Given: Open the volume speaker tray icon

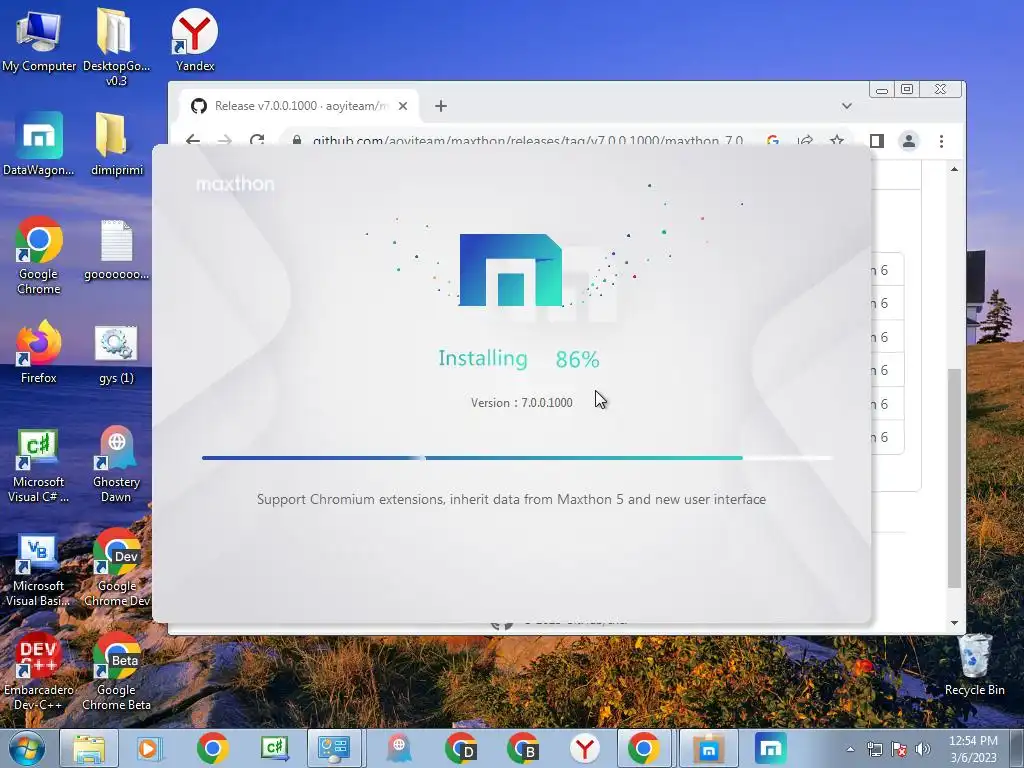Looking at the screenshot, I should coord(923,749).
